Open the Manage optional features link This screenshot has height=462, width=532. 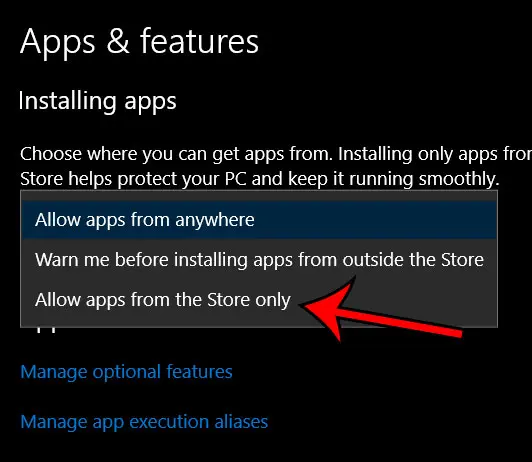pyautogui.click(x=126, y=372)
